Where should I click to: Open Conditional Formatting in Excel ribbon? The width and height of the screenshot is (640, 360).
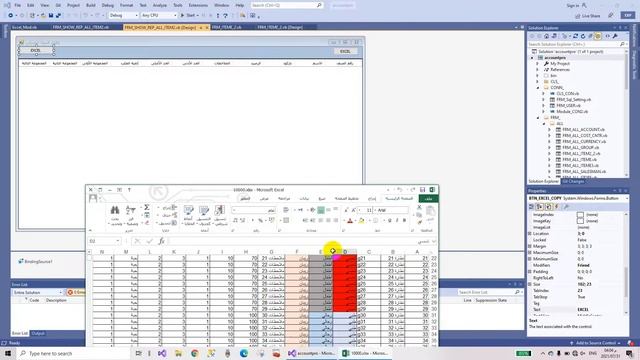pos(220,210)
